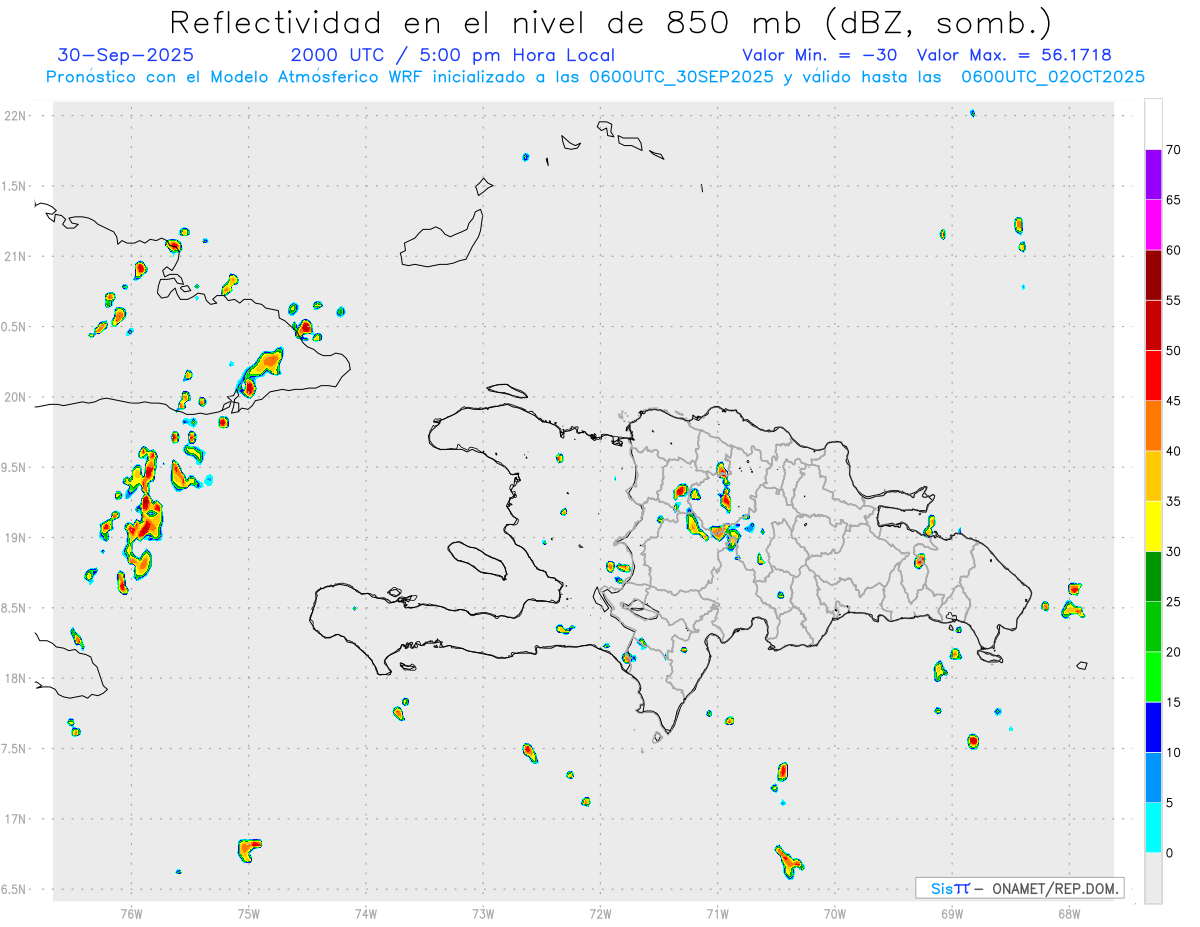Click the '72W' longitude label
Image resolution: width=1200 pixels, height=927 pixels.
point(600,913)
